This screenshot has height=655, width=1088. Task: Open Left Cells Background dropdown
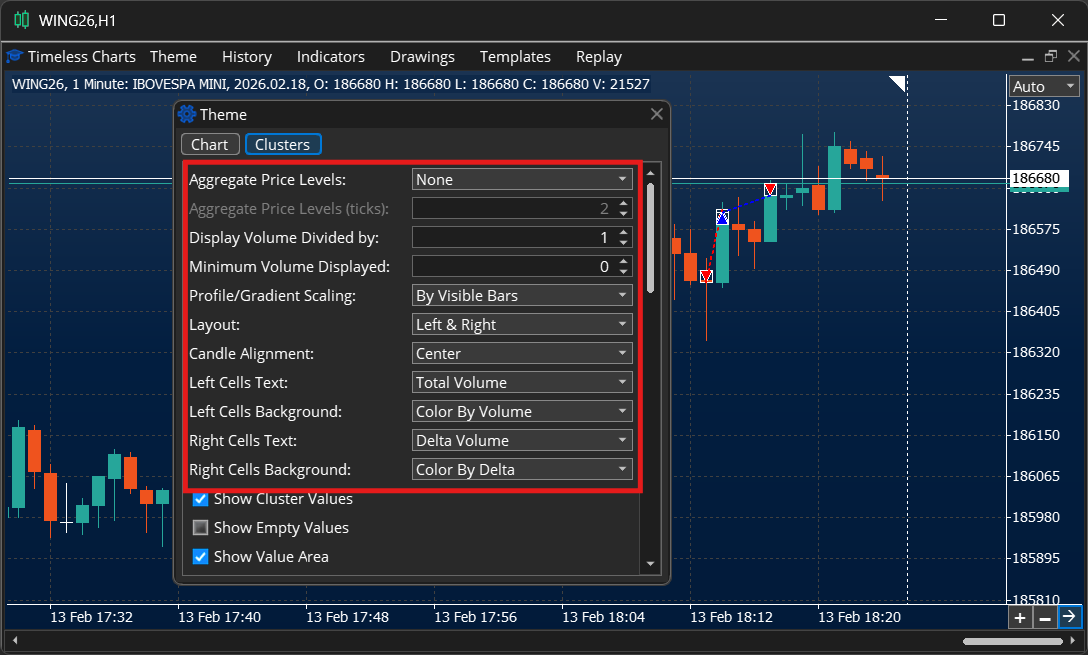[522, 411]
